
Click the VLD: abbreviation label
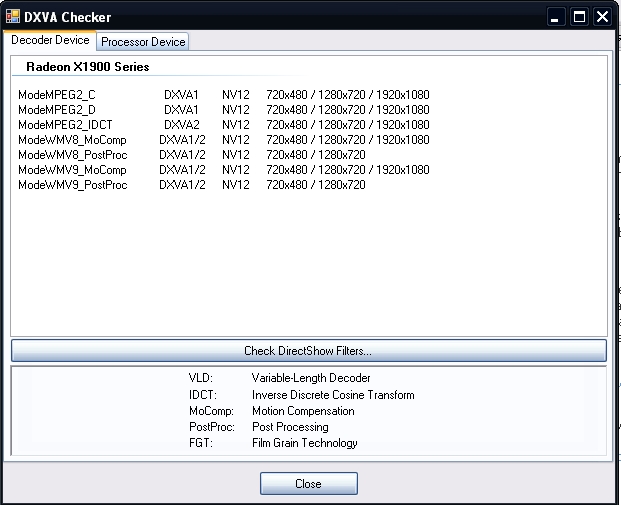(x=201, y=378)
